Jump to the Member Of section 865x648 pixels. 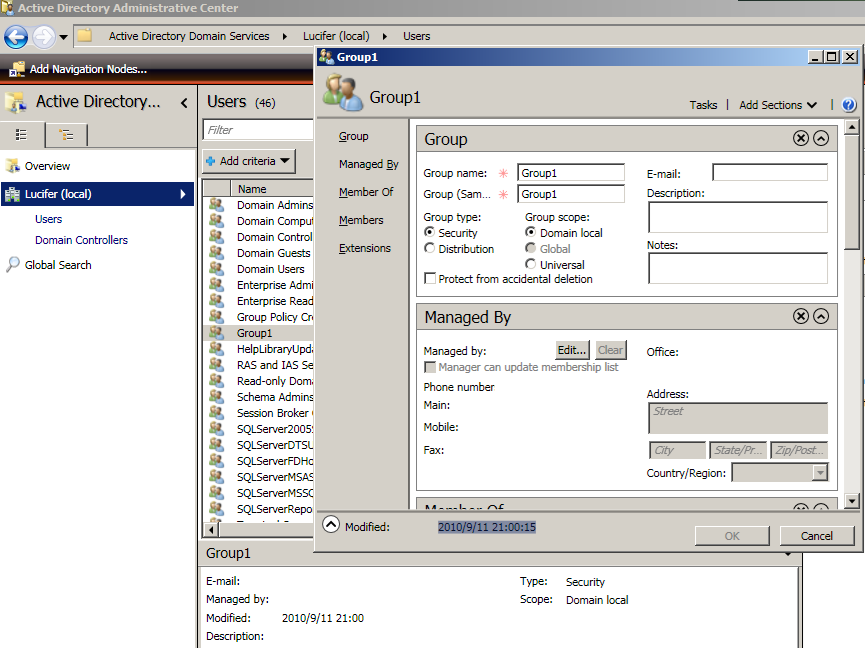(x=366, y=192)
